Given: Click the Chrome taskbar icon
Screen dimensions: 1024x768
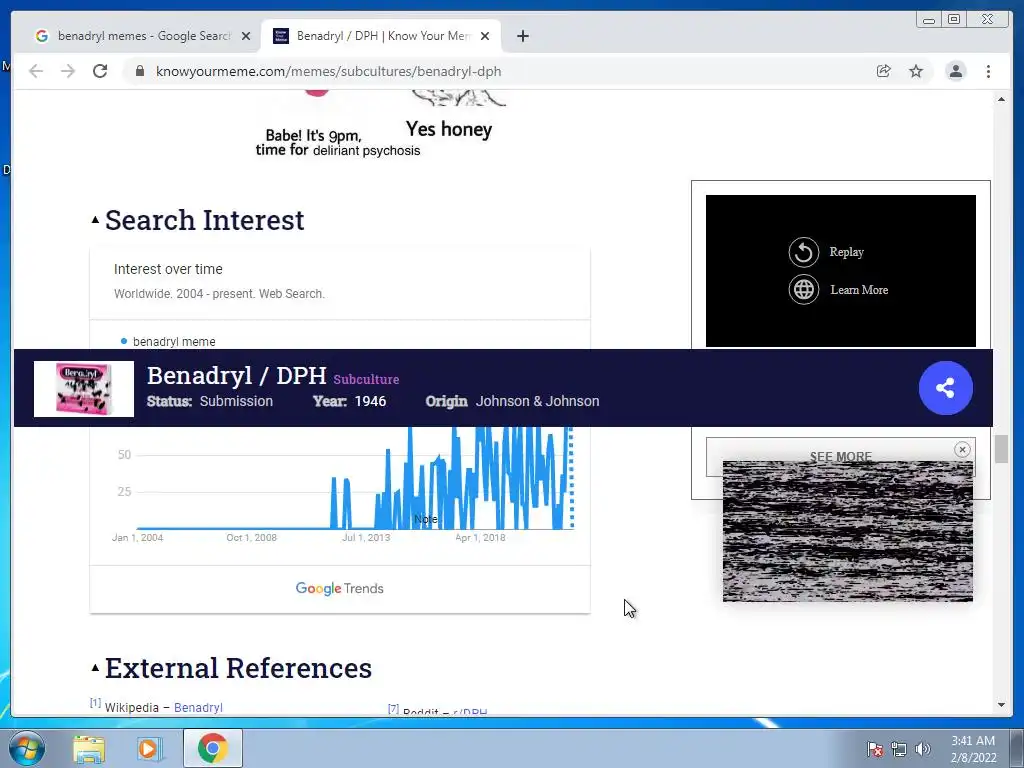Looking at the screenshot, I should click(212, 748).
